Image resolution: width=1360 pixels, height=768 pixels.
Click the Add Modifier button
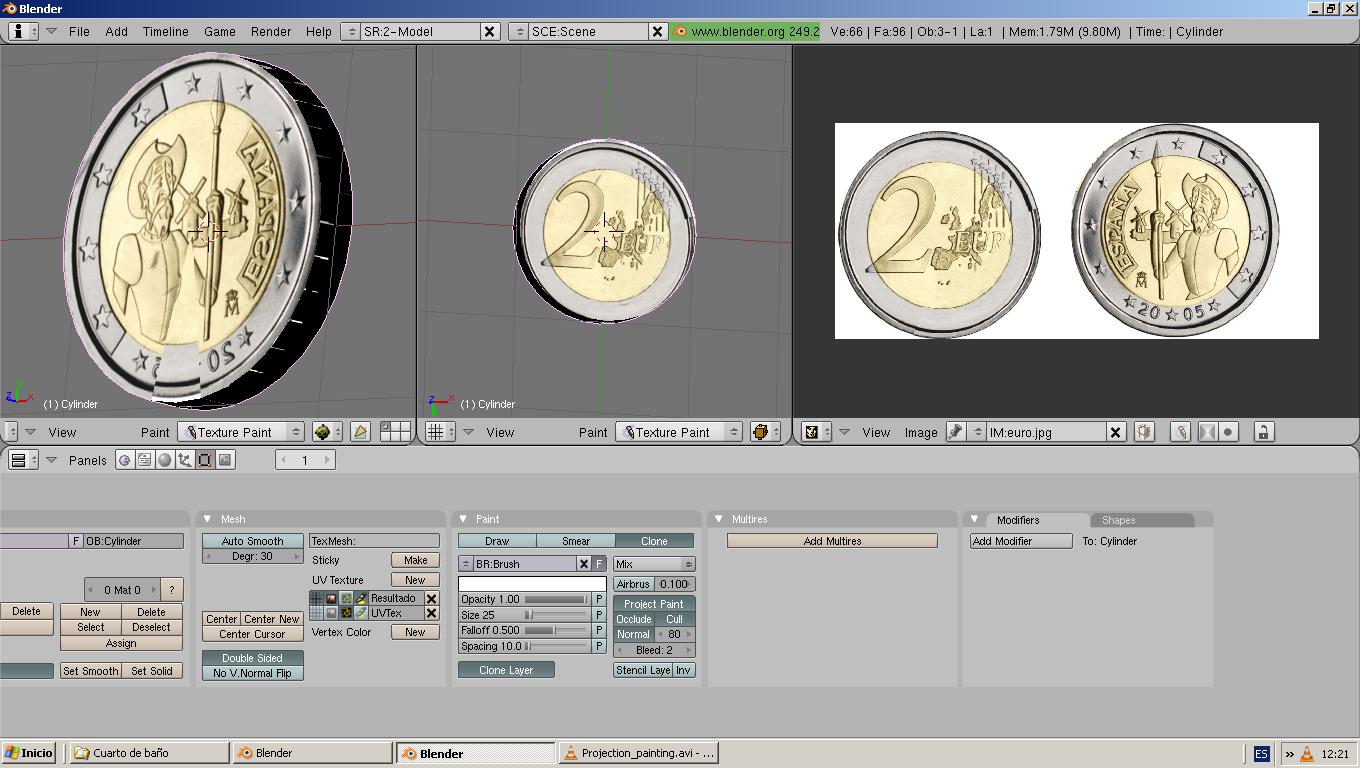coord(1021,541)
